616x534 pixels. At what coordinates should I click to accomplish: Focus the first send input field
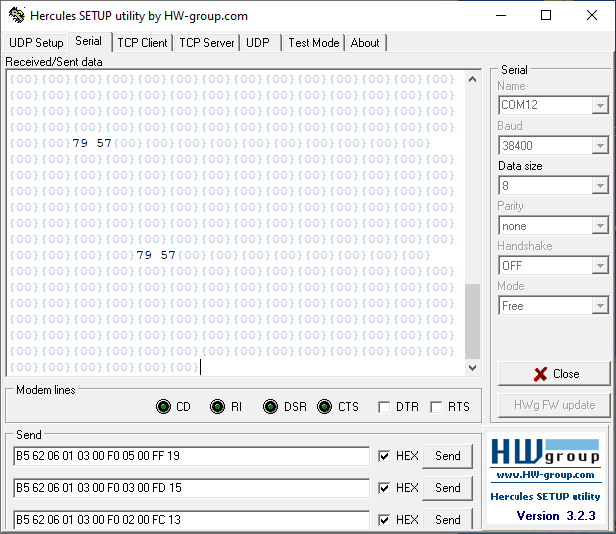coord(191,456)
